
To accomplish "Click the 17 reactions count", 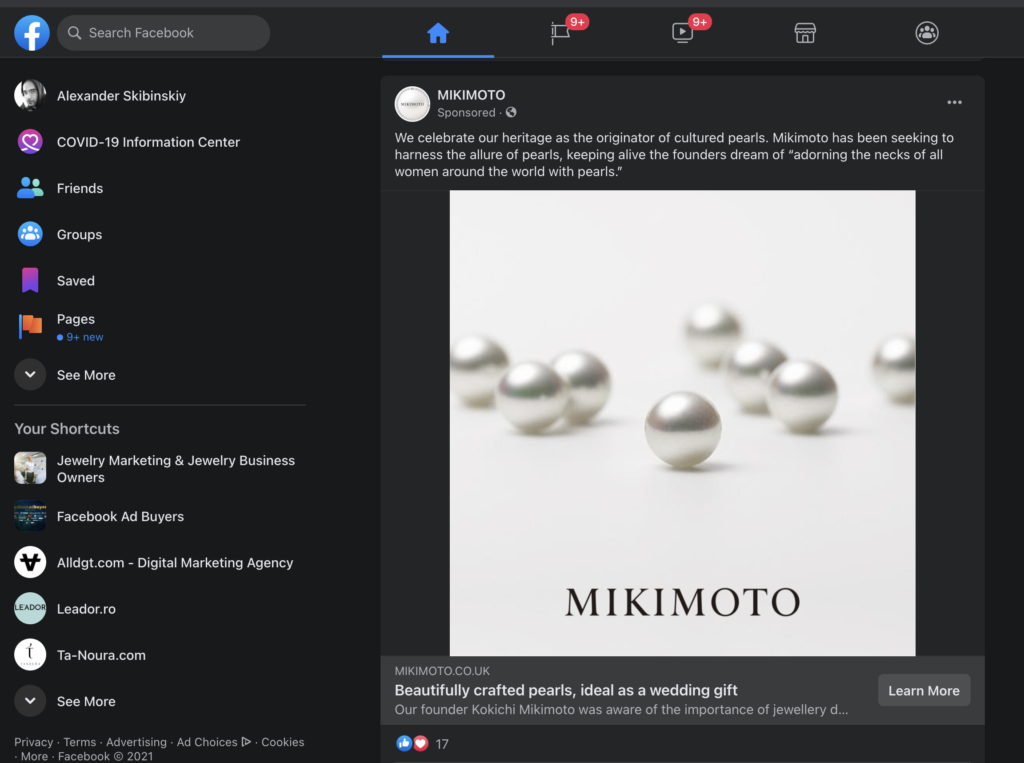I will pos(442,744).
